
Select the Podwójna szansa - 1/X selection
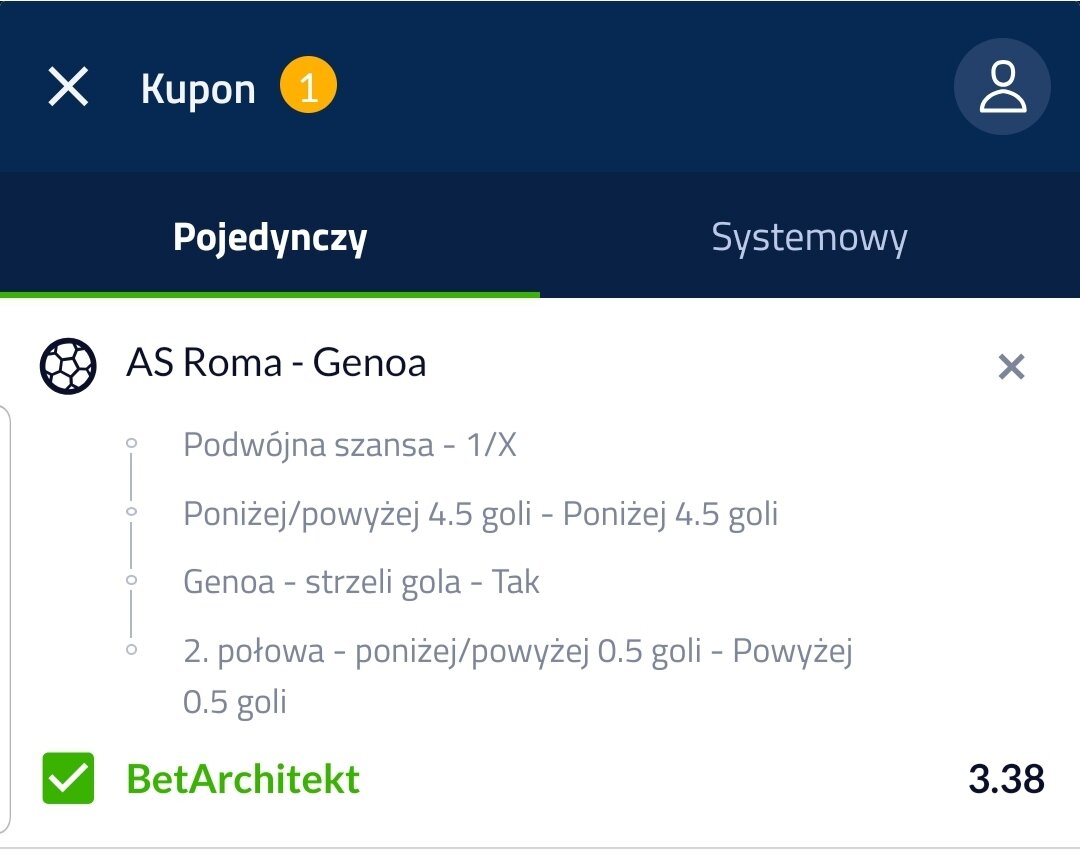click(x=350, y=445)
